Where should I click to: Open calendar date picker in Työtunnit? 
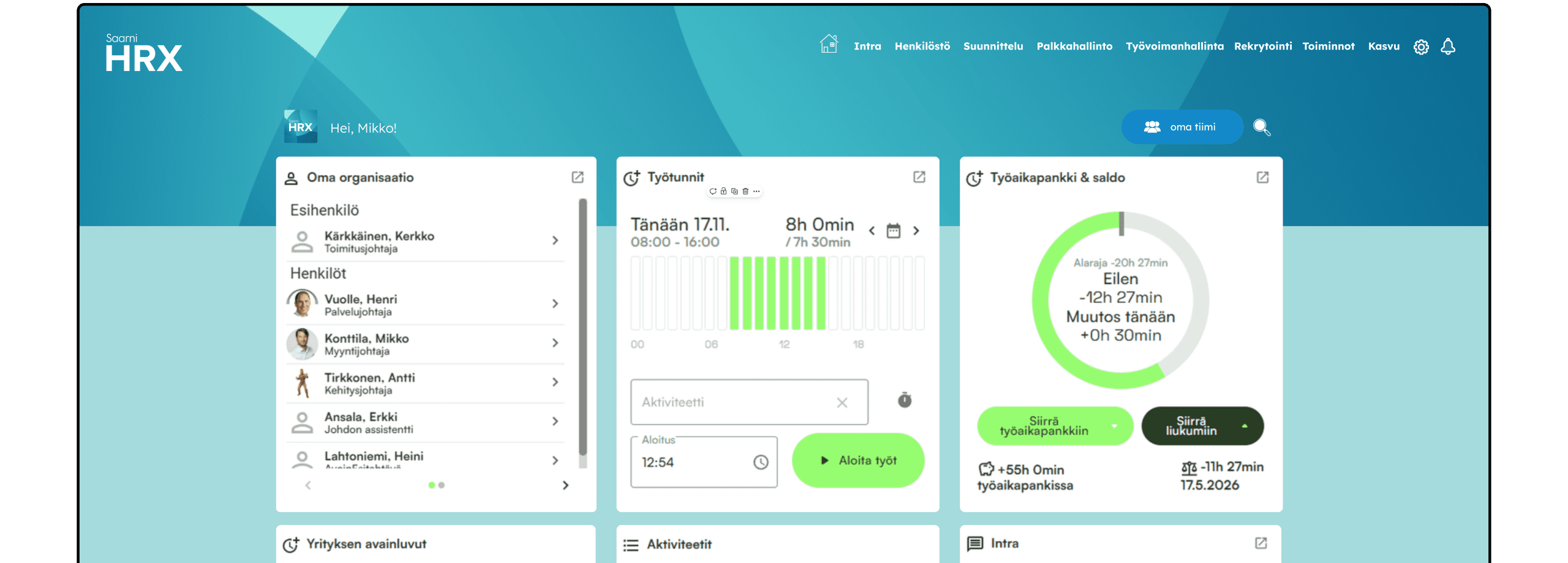(x=894, y=231)
